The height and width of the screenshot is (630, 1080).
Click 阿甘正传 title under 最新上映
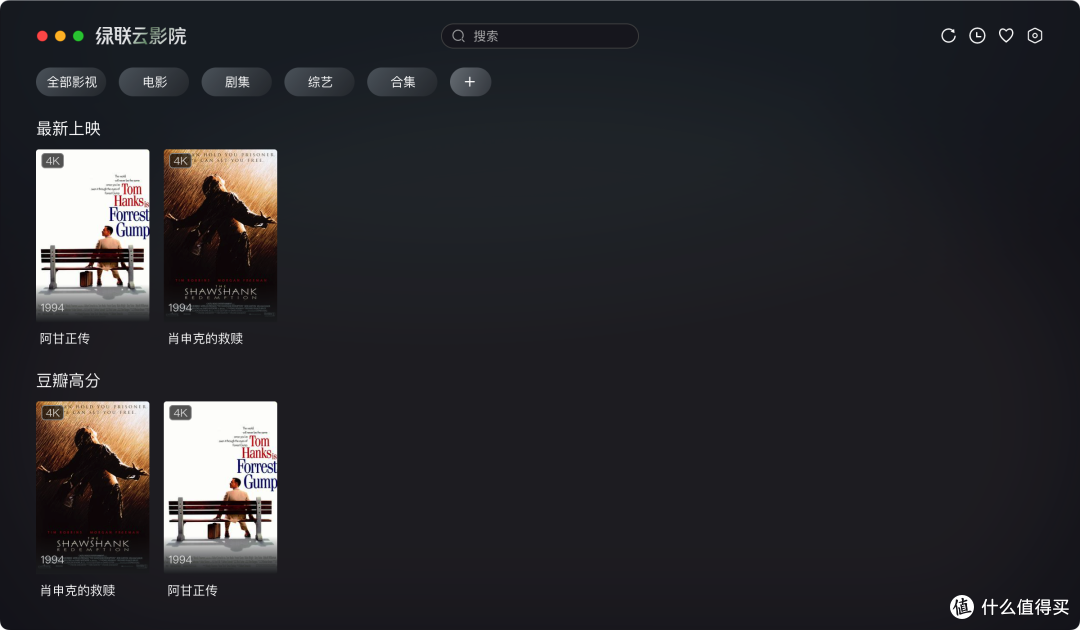pos(65,339)
